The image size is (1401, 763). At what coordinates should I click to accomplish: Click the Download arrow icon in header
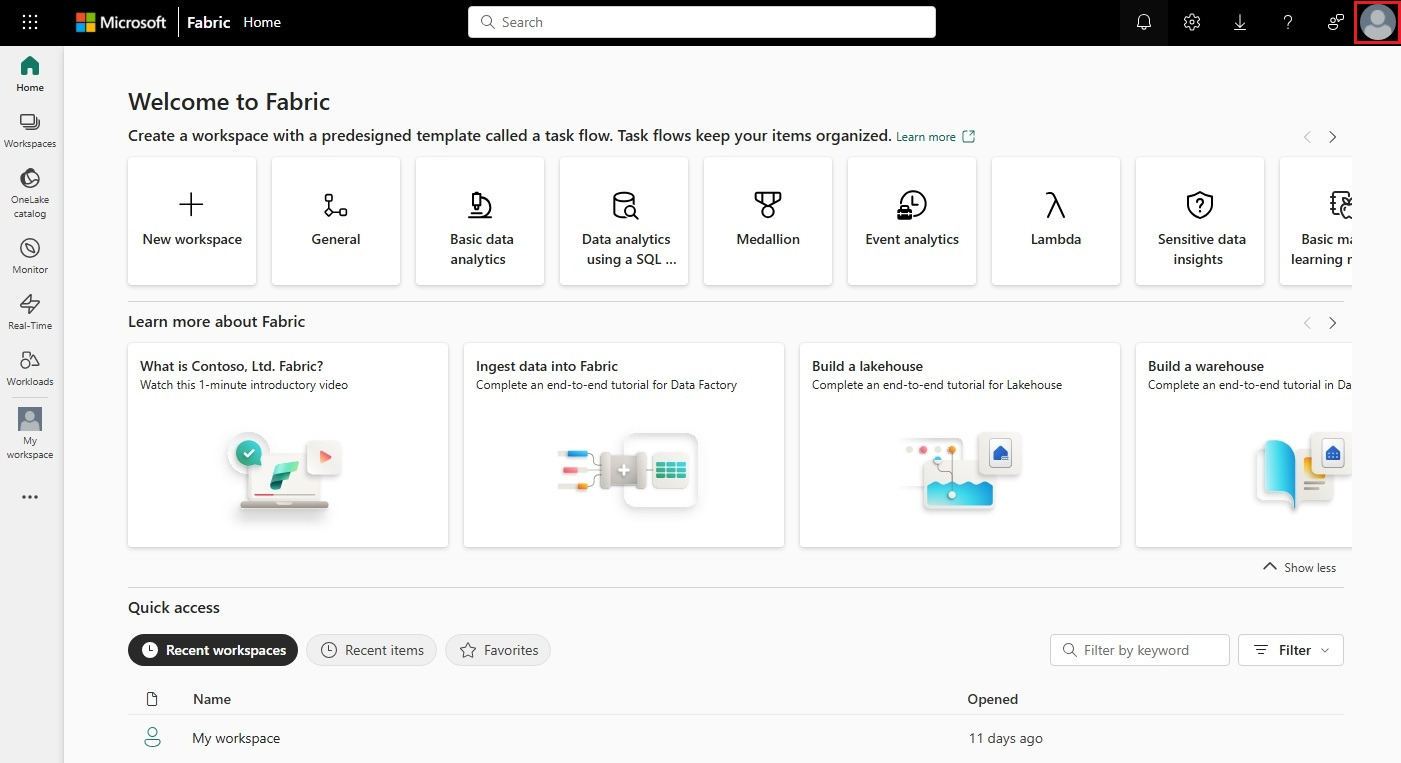click(1240, 22)
